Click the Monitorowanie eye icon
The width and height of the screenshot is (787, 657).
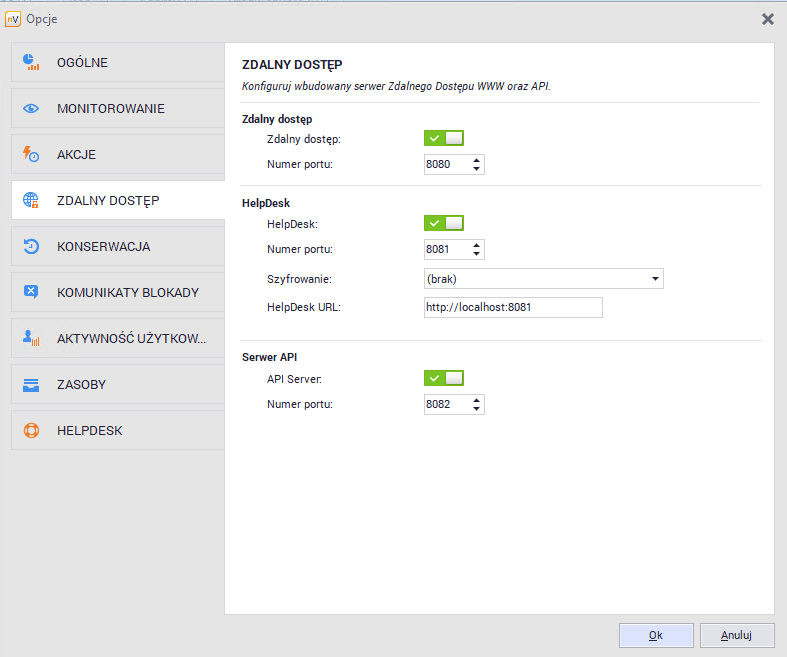tap(31, 108)
